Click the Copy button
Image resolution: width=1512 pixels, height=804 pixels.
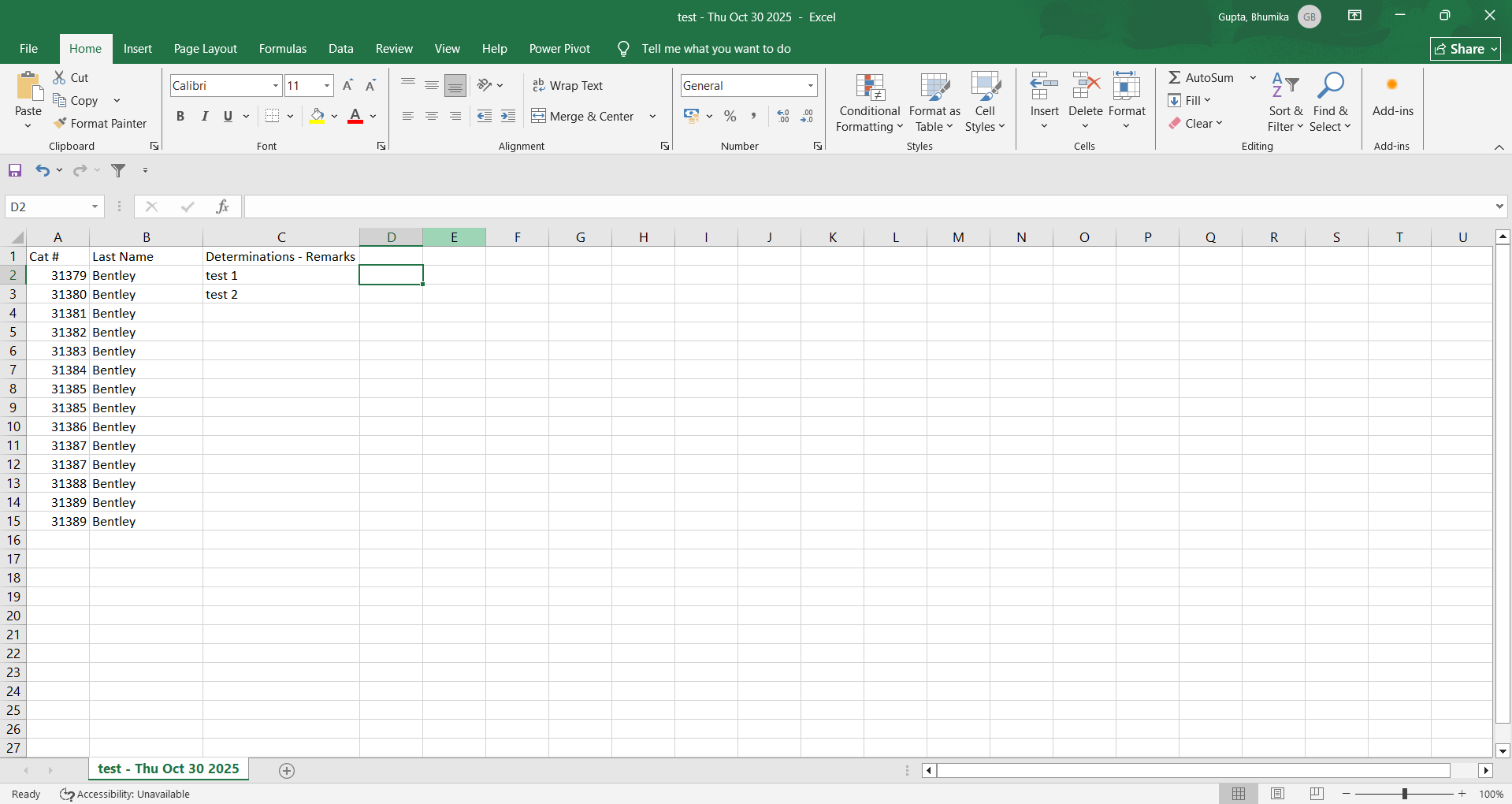click(76, 100)
